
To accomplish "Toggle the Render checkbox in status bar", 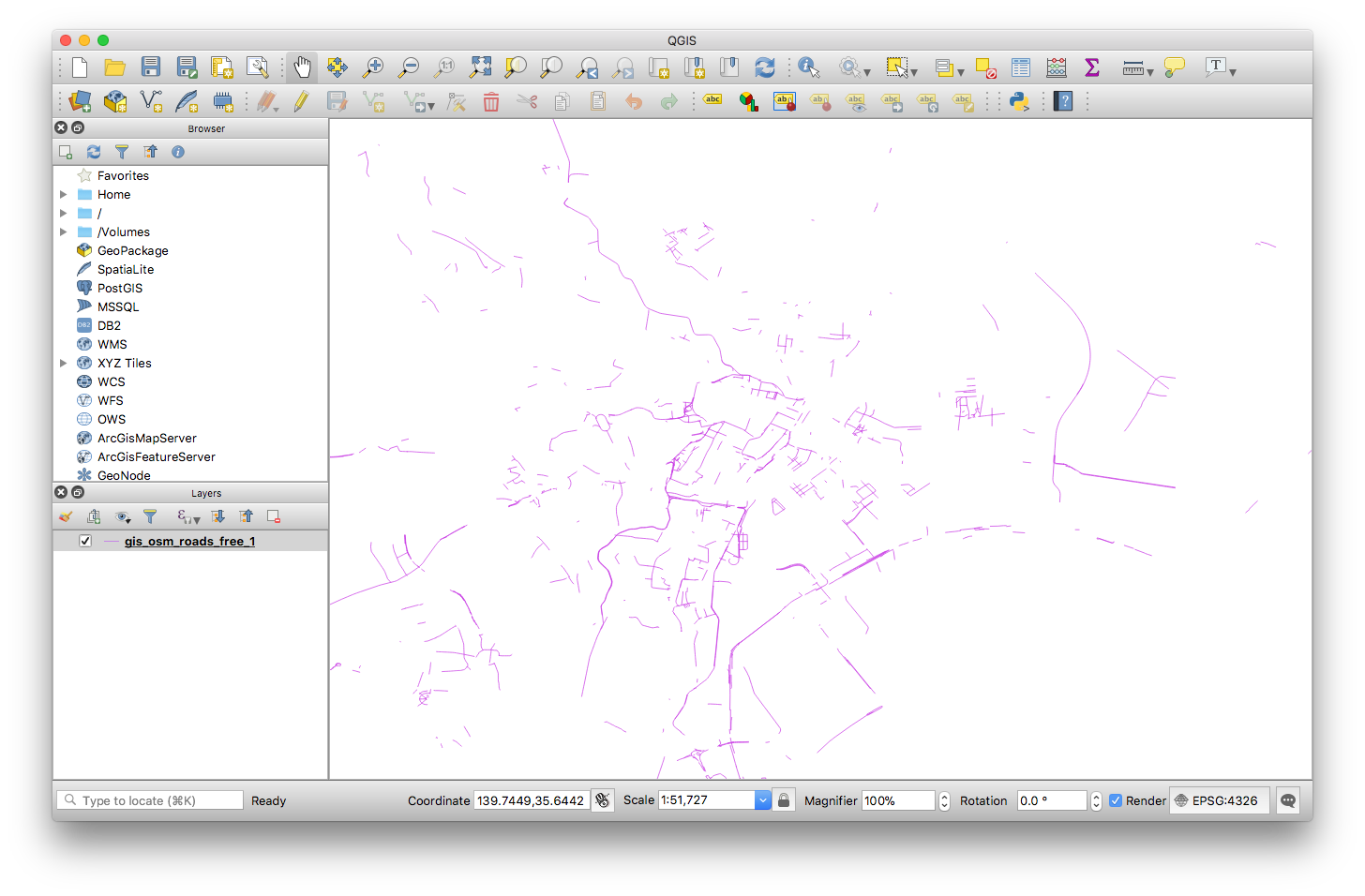I will tap(1115, 799).
